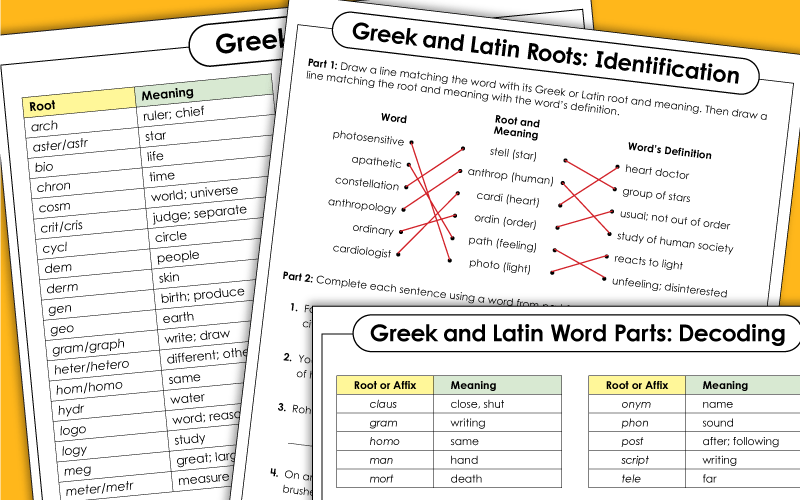Click the 'script' cell in the Decoding table
The width and height of the screenshot is (800, 500).
(x=635, y=460)
